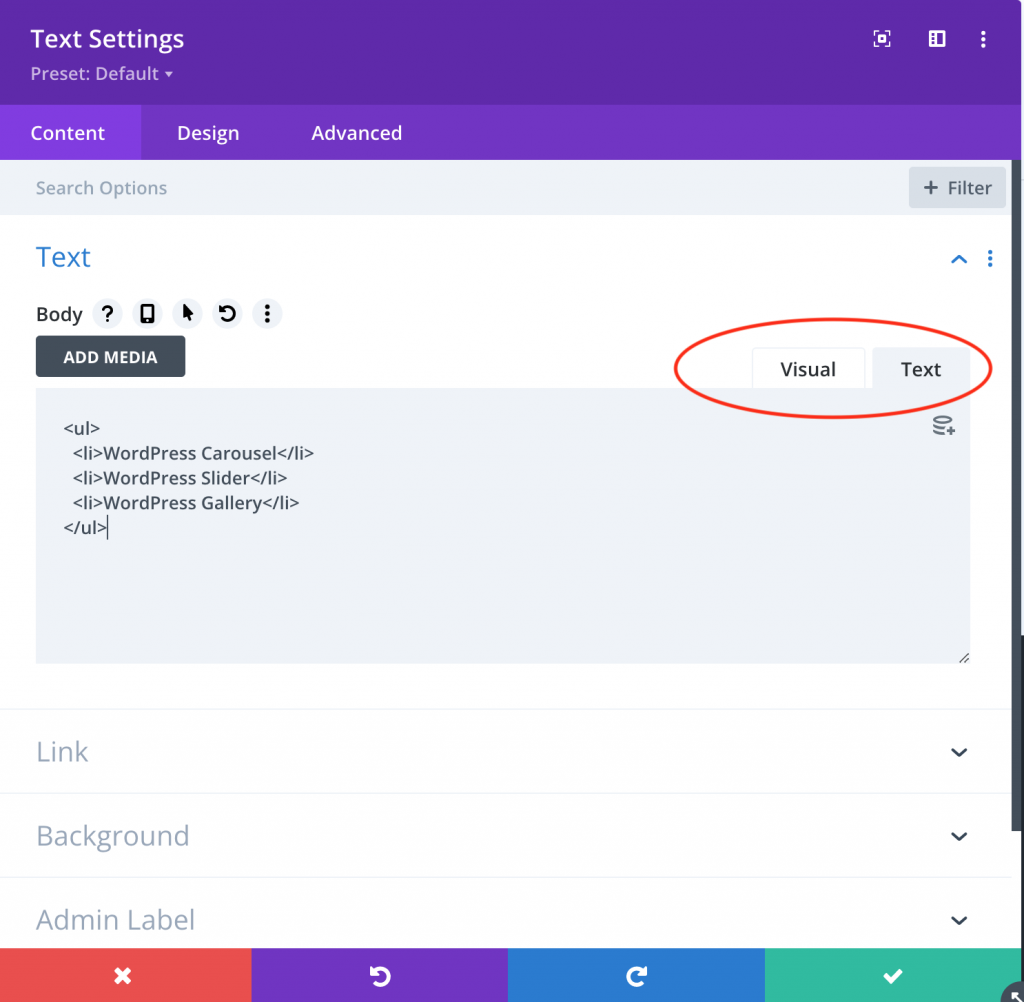Snap the Text Settings modal to side panel
1024x1002 pixels.
pos(935,38)
